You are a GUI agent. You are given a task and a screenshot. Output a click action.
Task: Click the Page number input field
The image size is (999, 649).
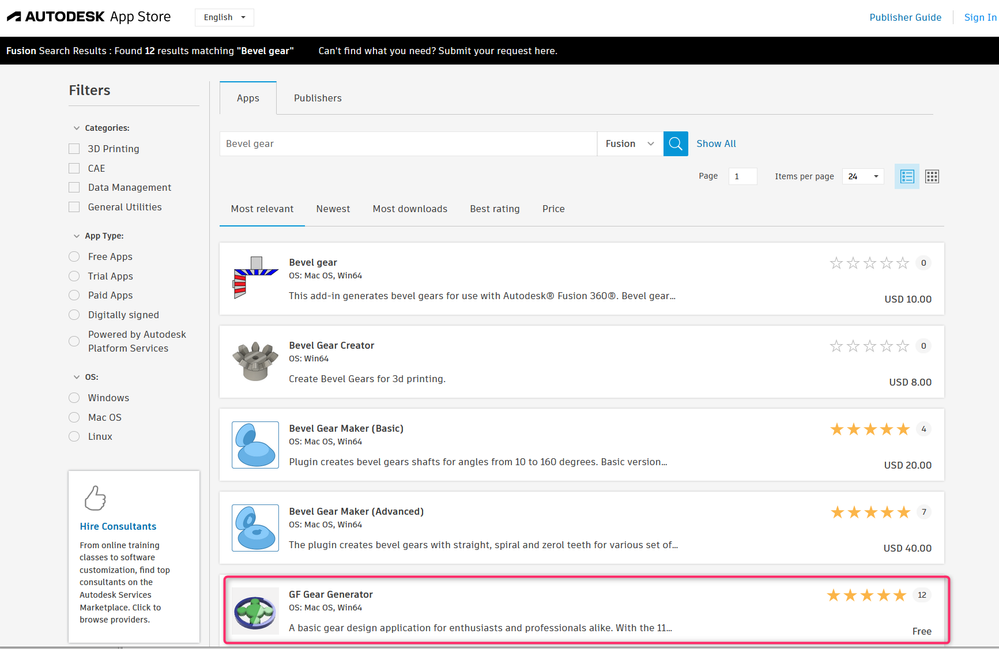tap(742, 176)
